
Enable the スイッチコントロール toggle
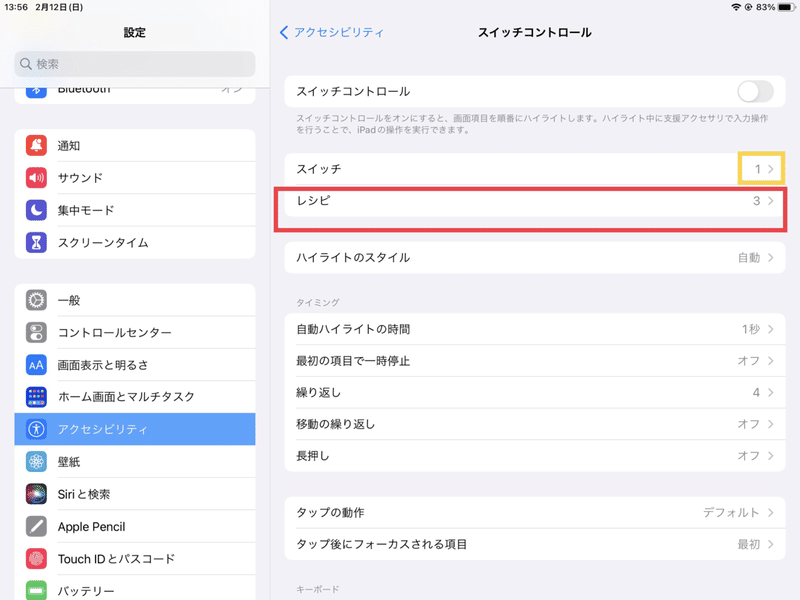tap(755, 92)
